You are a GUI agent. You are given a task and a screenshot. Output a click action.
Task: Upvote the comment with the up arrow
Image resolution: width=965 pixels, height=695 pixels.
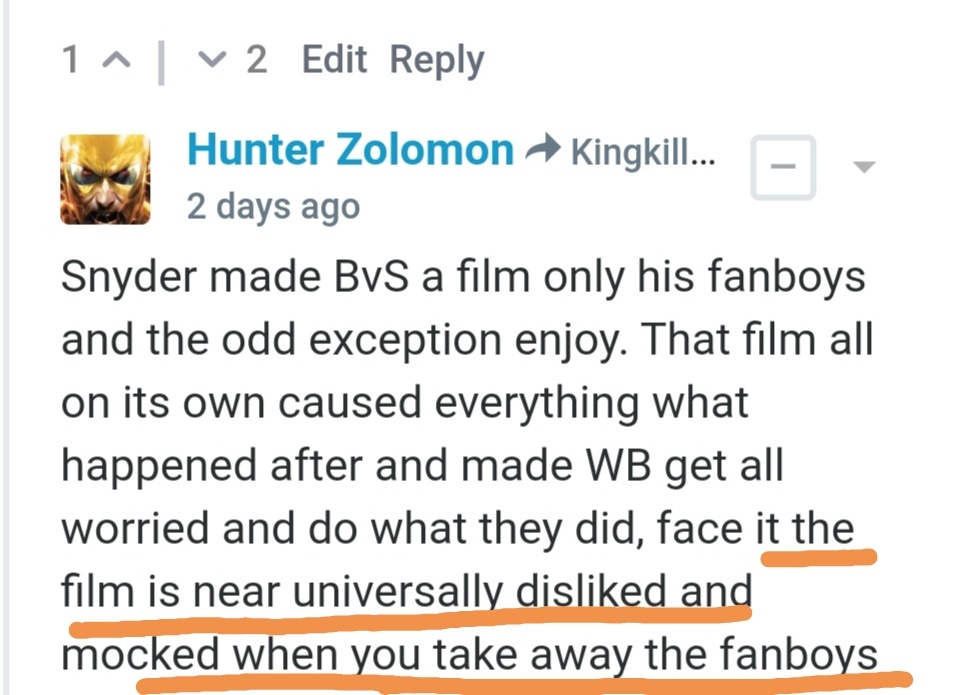[117, 60]
